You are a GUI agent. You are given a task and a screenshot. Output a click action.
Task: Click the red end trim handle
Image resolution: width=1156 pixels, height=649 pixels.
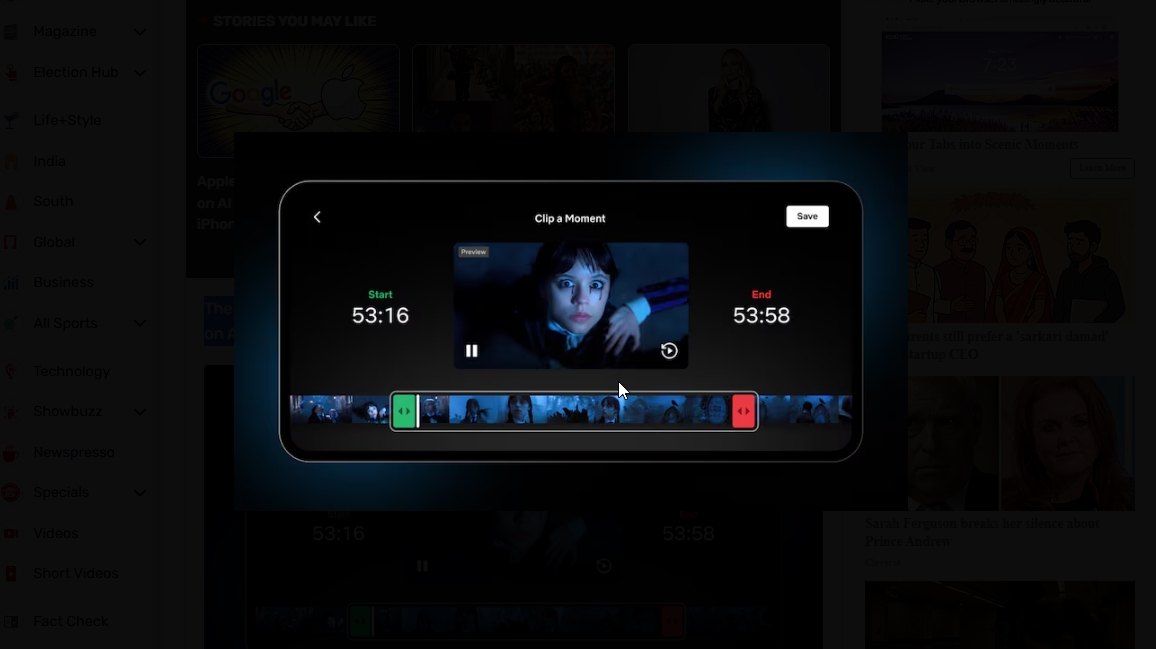coord(743,411)
